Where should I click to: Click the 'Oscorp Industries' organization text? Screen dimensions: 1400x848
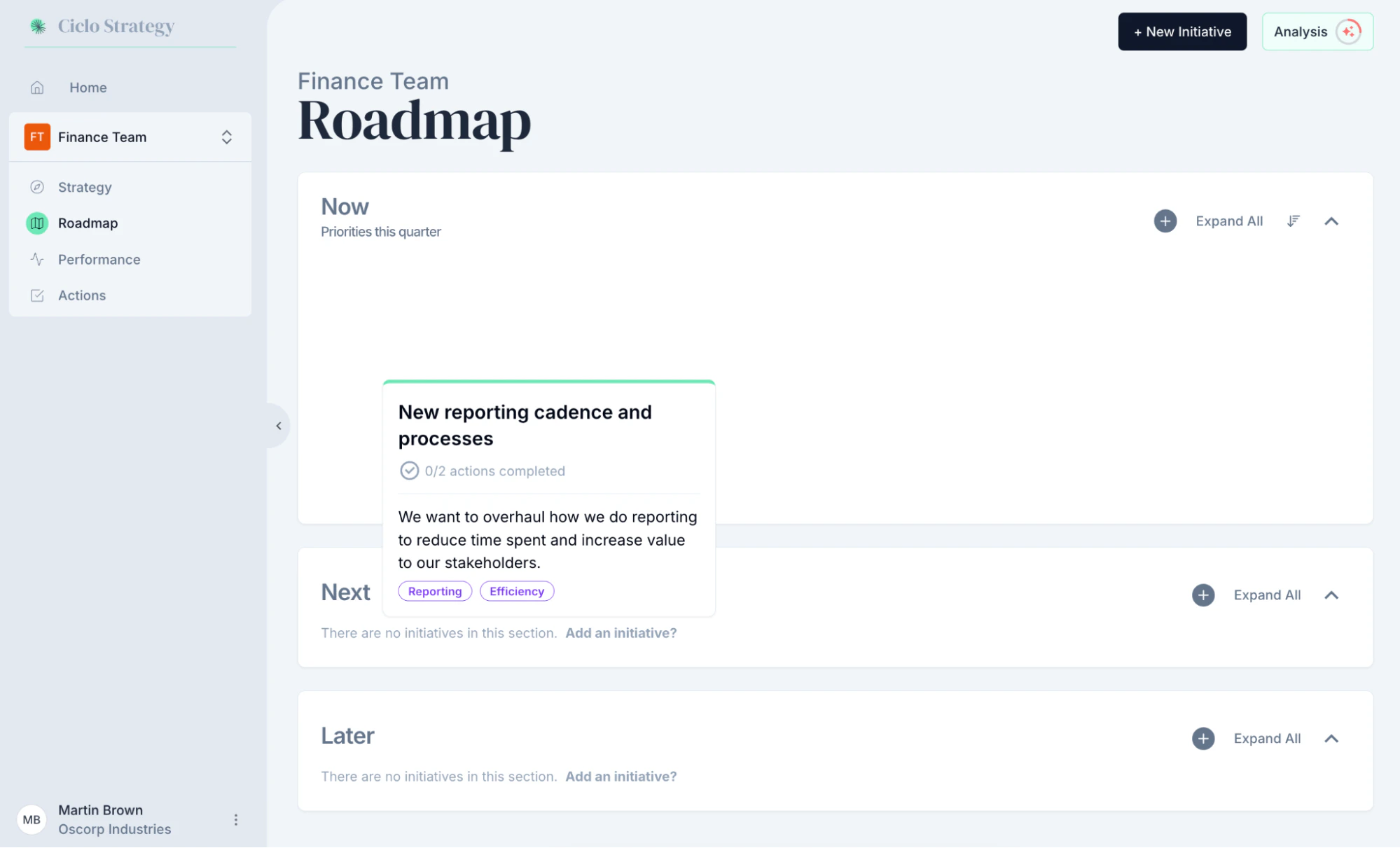(114, 829)
